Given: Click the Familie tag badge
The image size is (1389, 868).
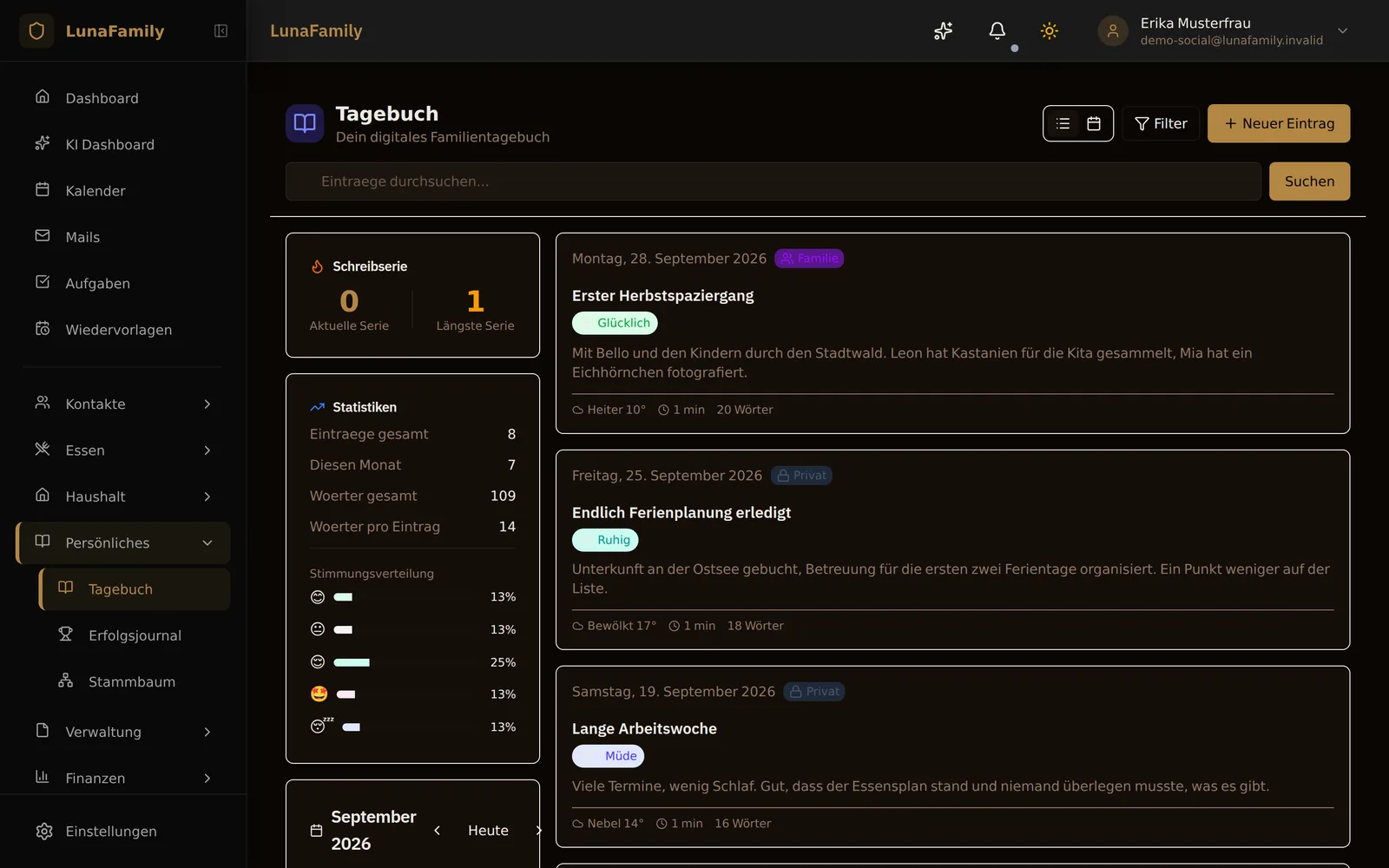Looking at the screenshot, I should (809, 259).
